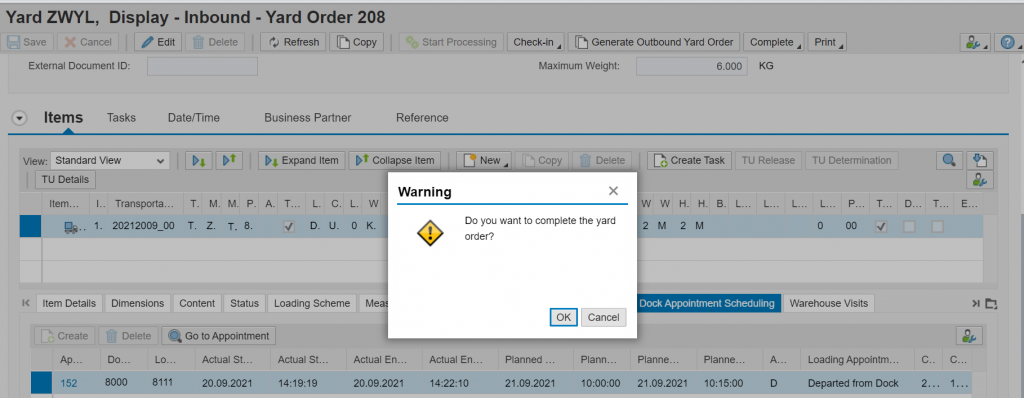Open the items table search magnifier
Viewport: 1024px width, 398px height.
pyautogui.click(x=949, y=160)
